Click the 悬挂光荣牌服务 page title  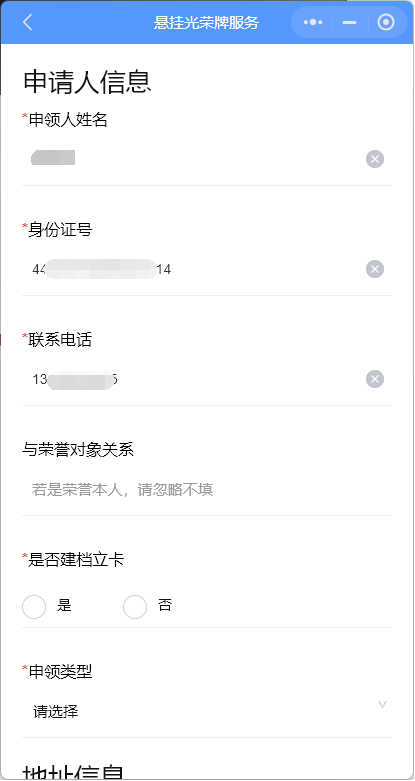pos(207,23)
